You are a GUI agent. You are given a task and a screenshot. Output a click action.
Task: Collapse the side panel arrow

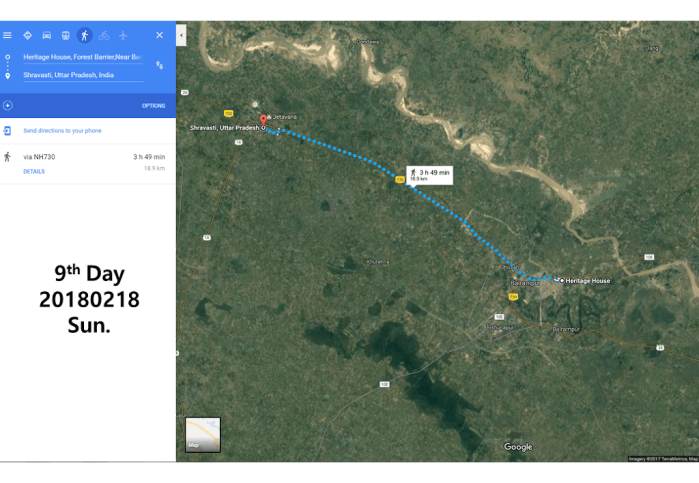(x=181, y=35)
